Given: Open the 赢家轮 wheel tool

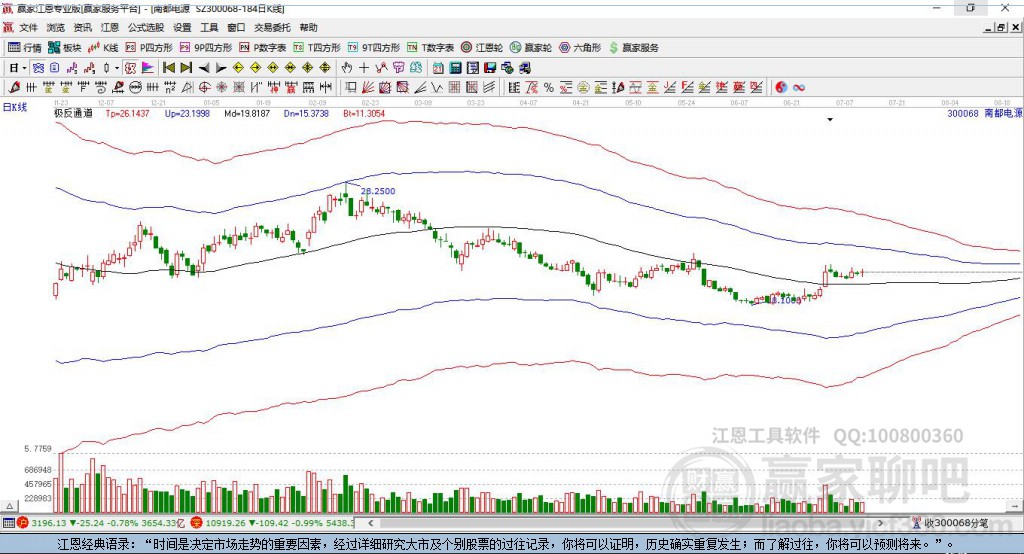Looking at the screenshot, I should point(531,48).
